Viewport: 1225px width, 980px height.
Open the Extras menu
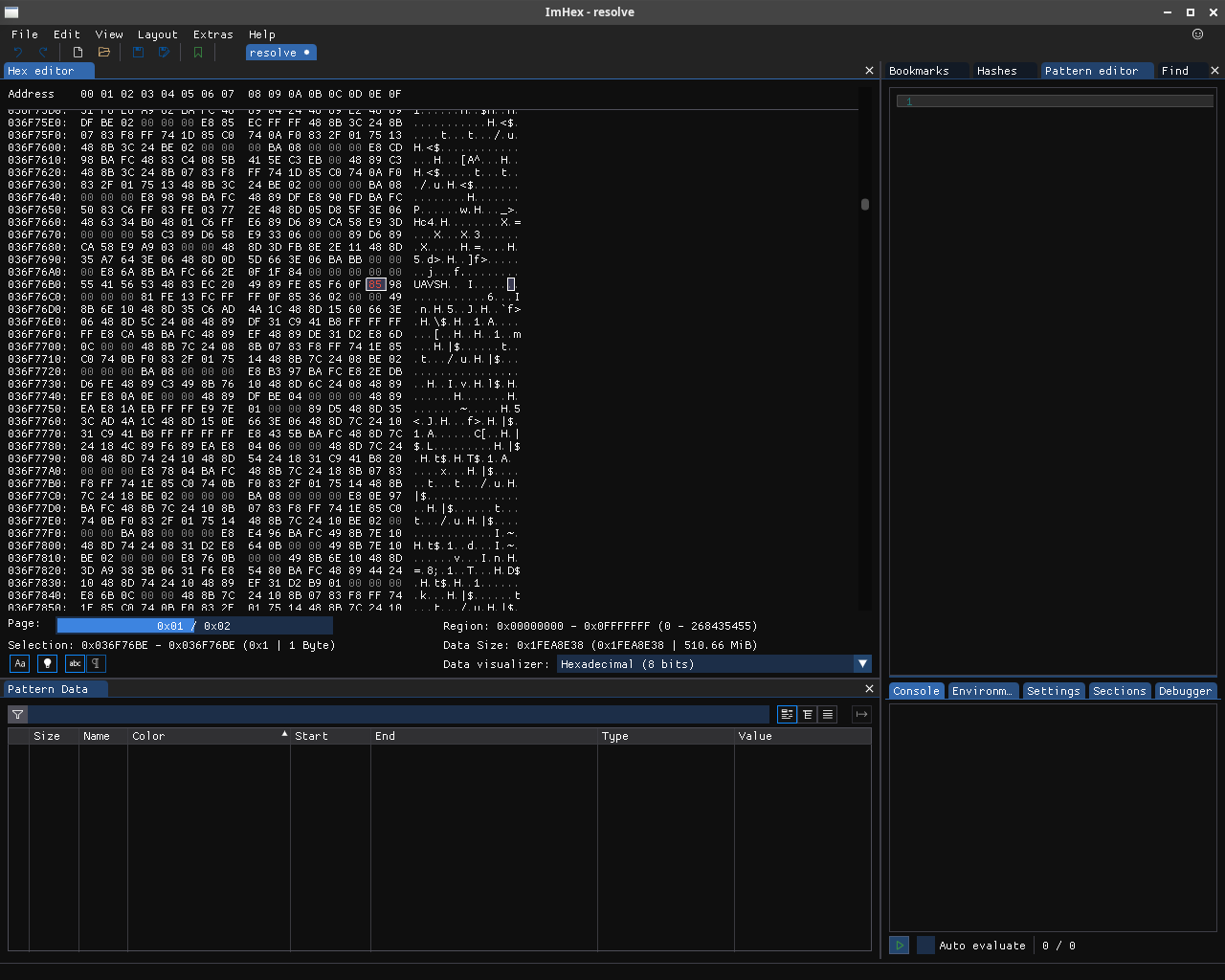pyautogui.click(x=212, y=34)
